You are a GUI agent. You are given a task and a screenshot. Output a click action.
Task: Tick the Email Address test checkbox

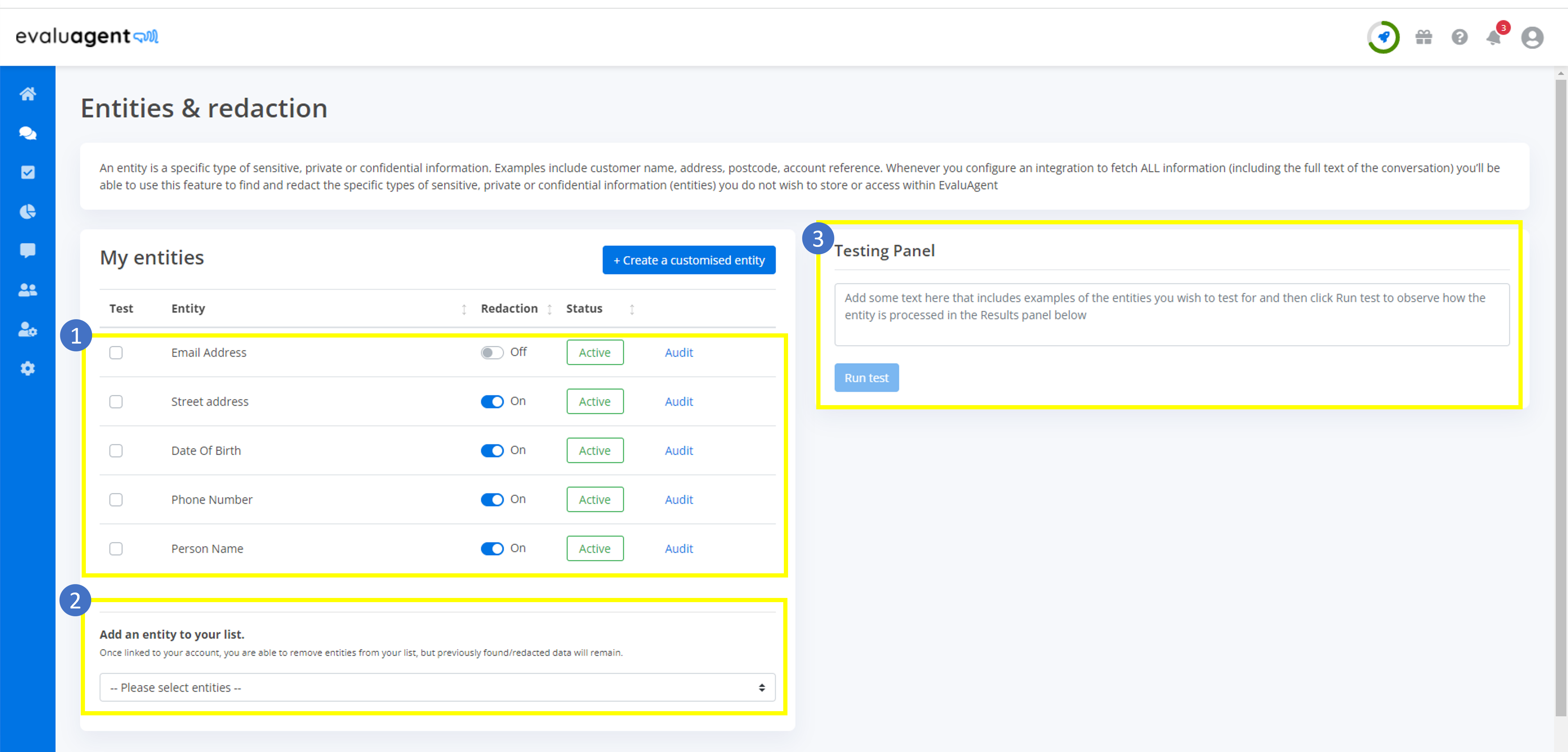(x=116, y=353)
